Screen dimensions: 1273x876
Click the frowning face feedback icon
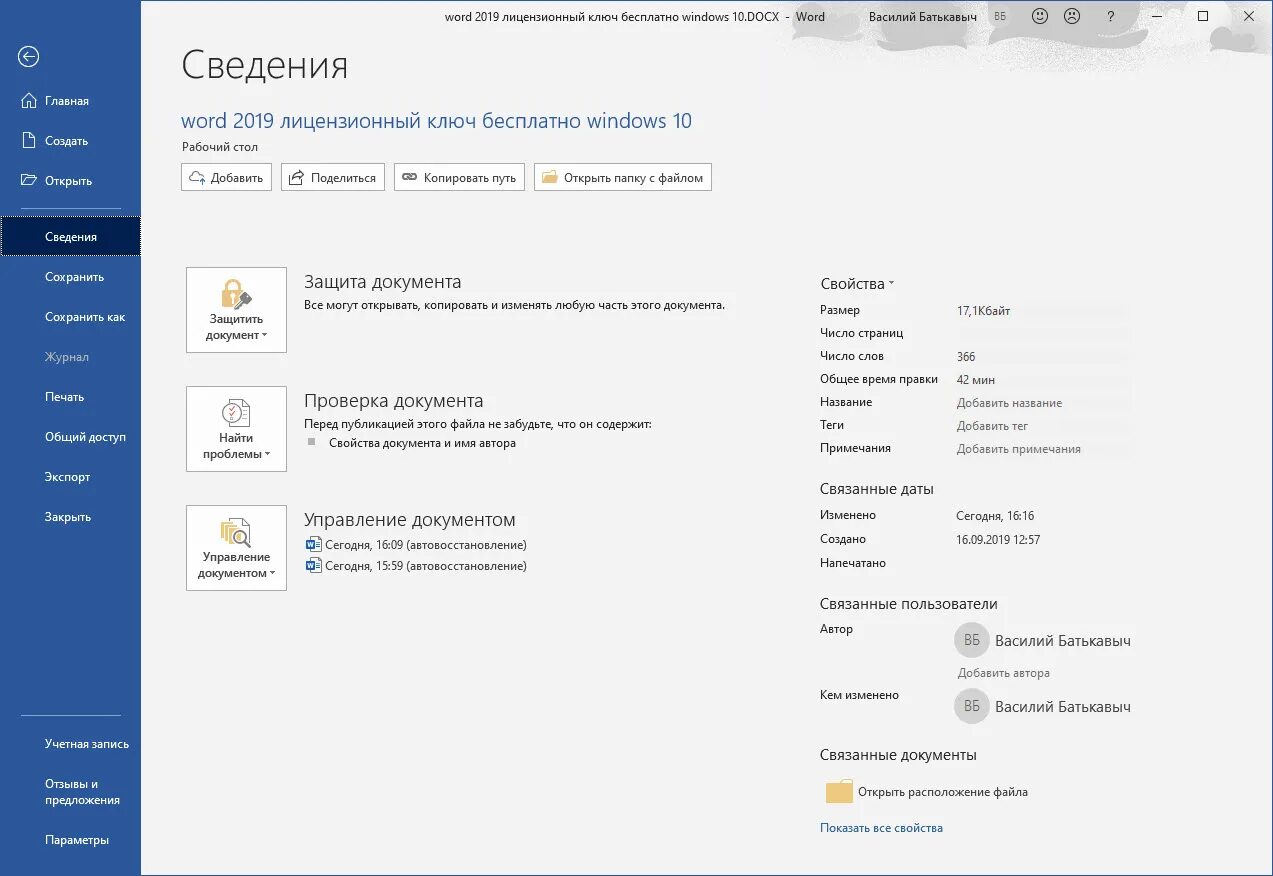[1072, 16]
